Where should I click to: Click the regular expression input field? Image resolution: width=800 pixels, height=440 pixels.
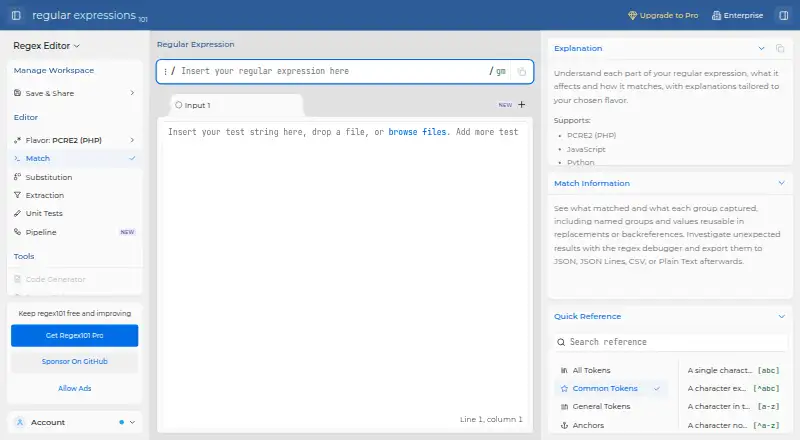pos(332,71)
